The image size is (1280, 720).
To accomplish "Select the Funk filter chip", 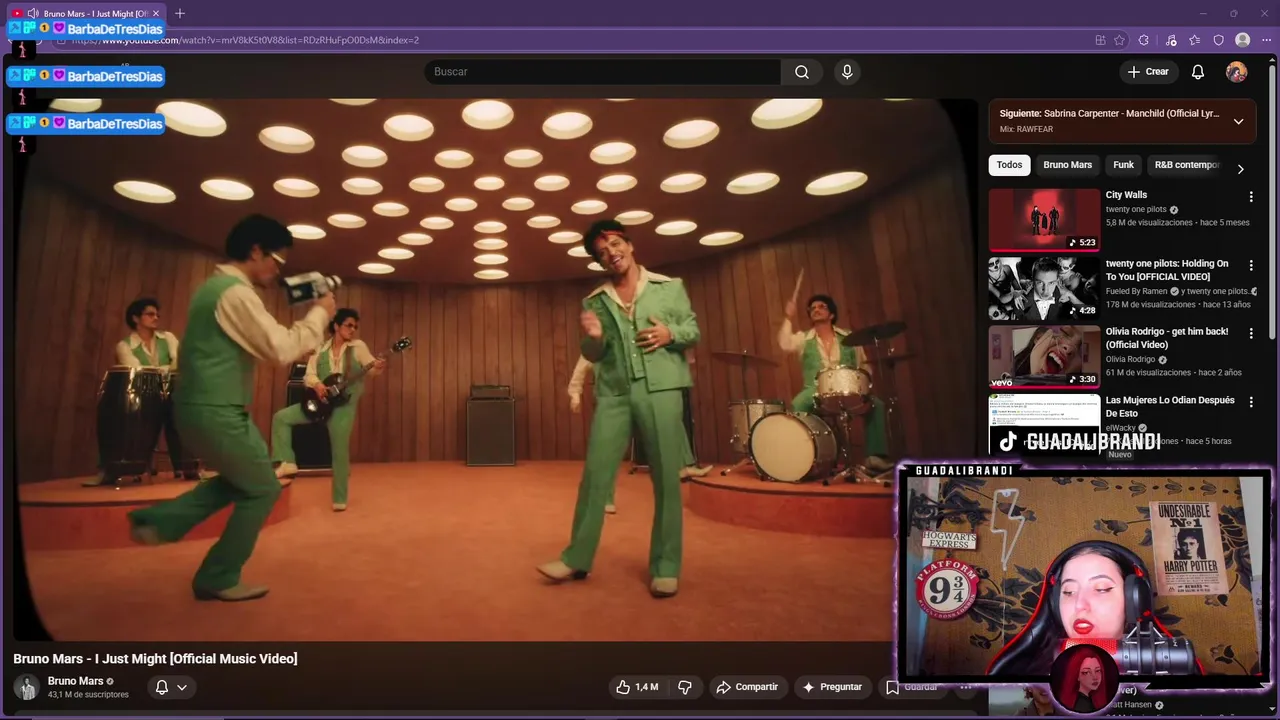I will 1123,165.
